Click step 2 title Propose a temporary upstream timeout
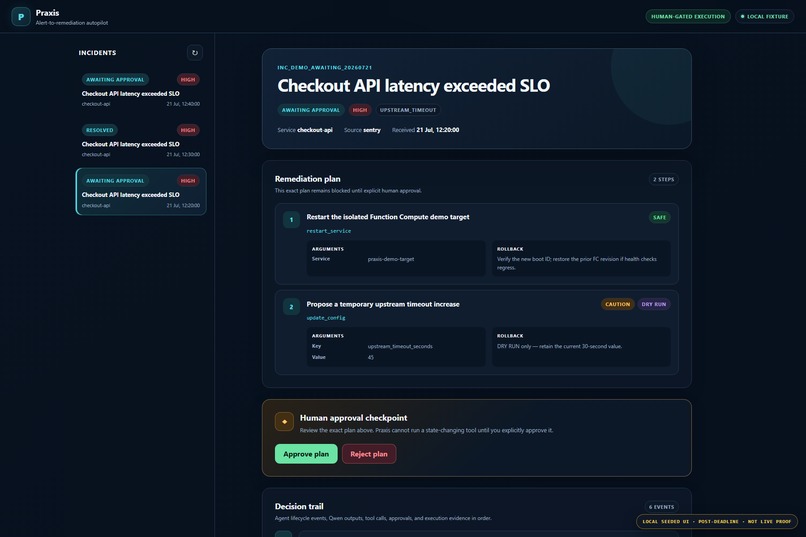Screen dimensions: 806x537 (383, 304)
